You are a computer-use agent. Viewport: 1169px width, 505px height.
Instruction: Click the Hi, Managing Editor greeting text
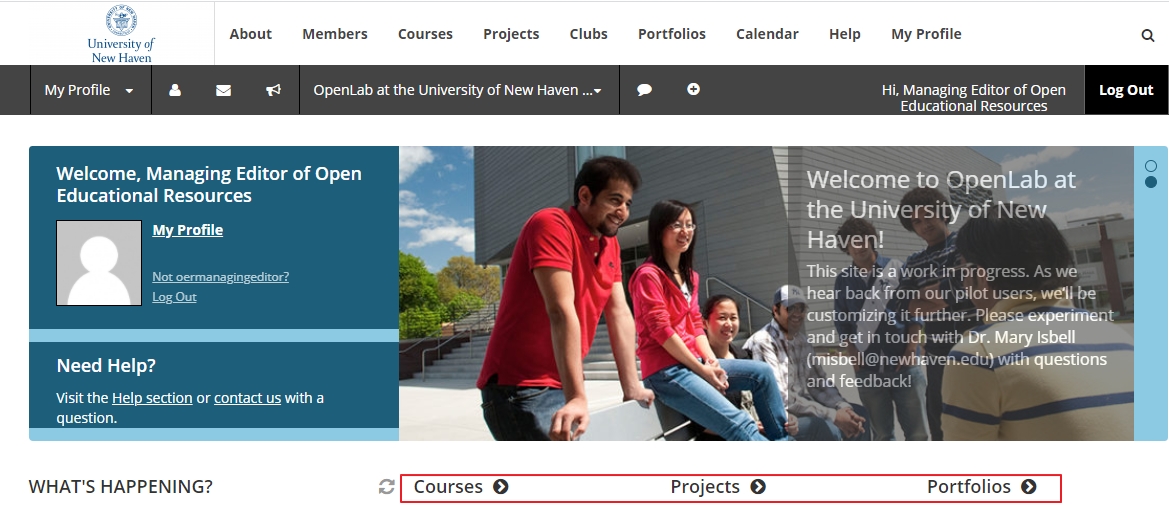click(x=974, y=98)
